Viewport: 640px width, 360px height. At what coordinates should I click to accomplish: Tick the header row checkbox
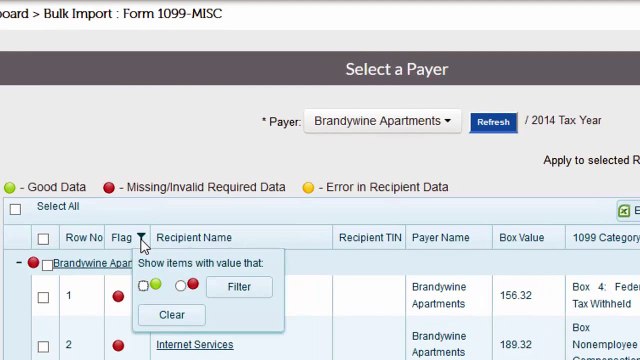pyautogui.click(x=43, y=239)
